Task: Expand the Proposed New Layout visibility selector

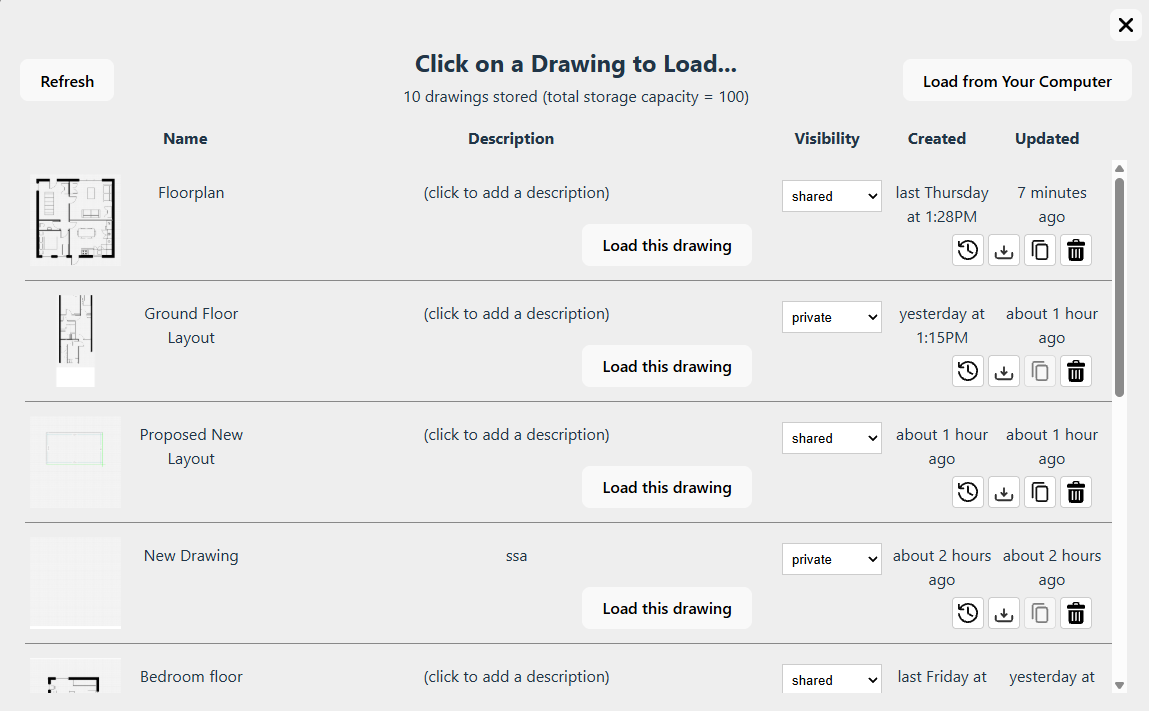Action: point(831,439)
